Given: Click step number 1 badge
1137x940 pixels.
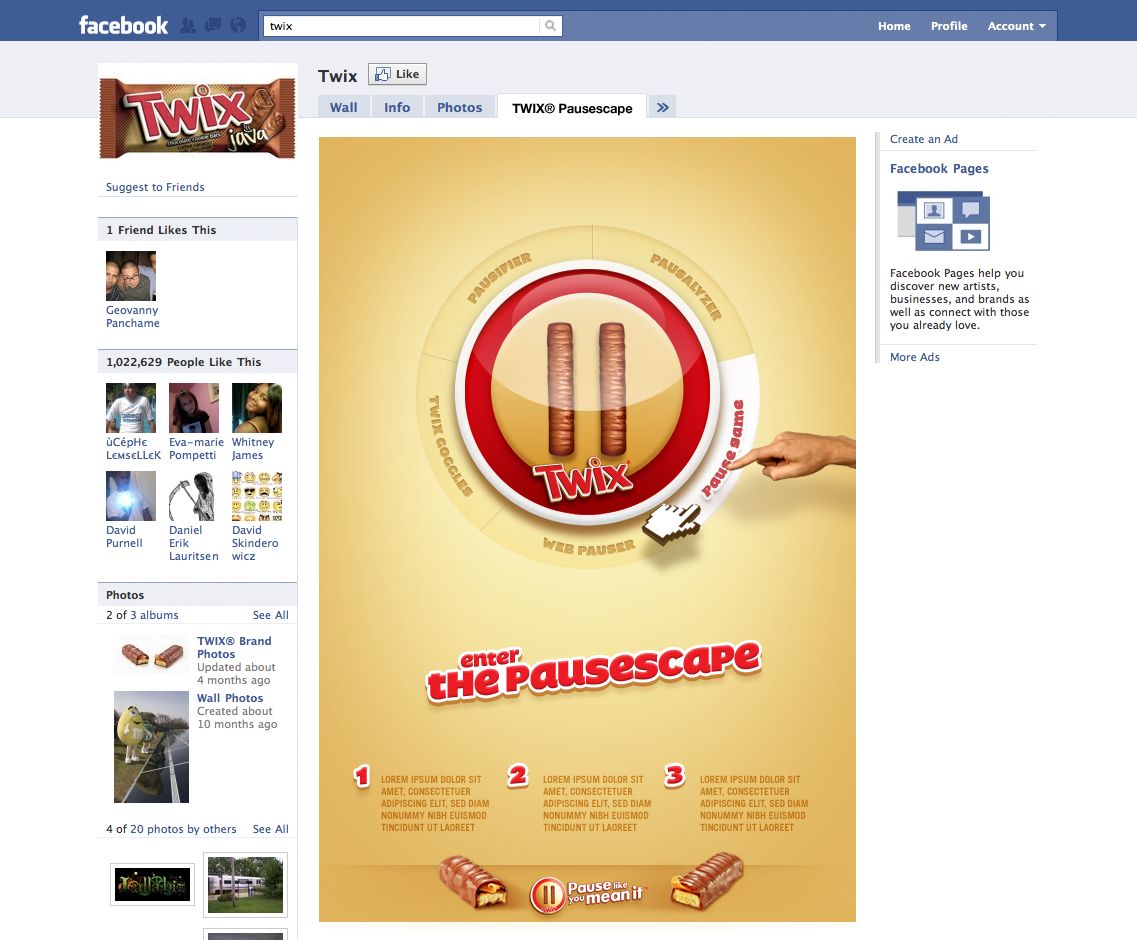Looking at the screenshot, I should click(x=362, y=777).
